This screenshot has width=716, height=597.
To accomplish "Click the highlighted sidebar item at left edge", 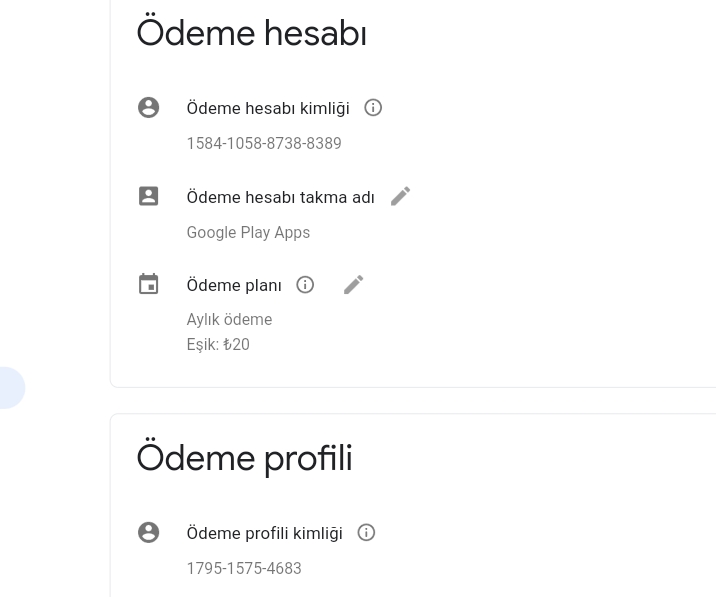I will coord(11,388).
